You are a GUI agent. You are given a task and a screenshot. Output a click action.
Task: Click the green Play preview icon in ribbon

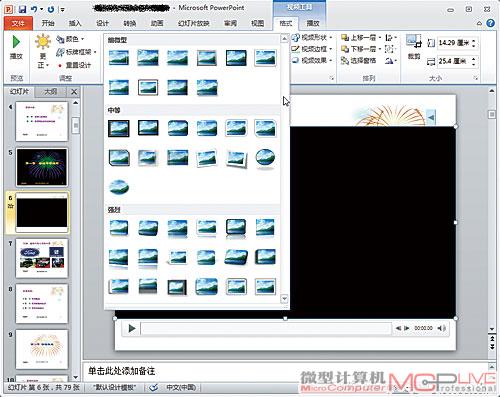pos(16,42)
